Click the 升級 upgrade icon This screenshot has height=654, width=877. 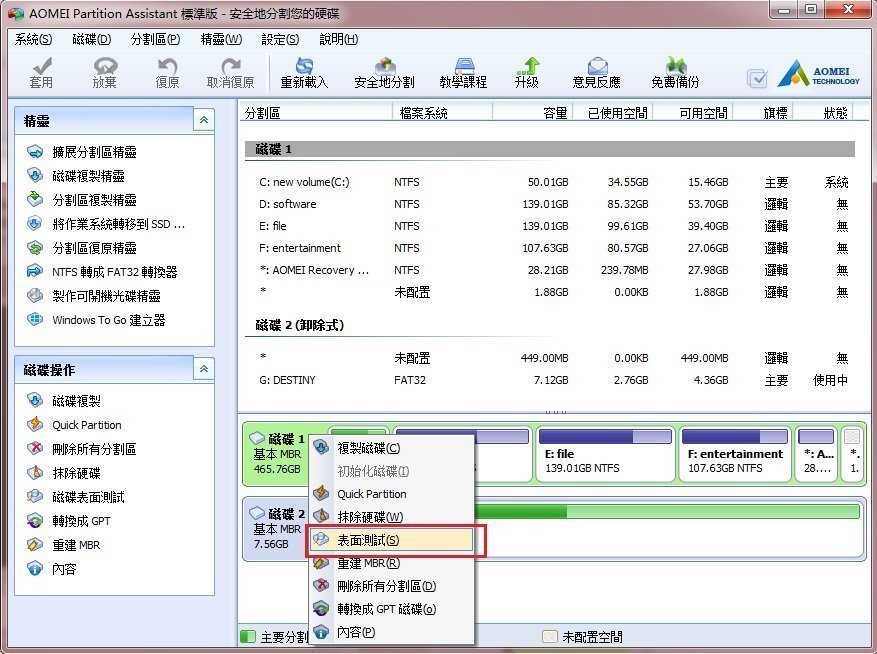coord(527,73)
